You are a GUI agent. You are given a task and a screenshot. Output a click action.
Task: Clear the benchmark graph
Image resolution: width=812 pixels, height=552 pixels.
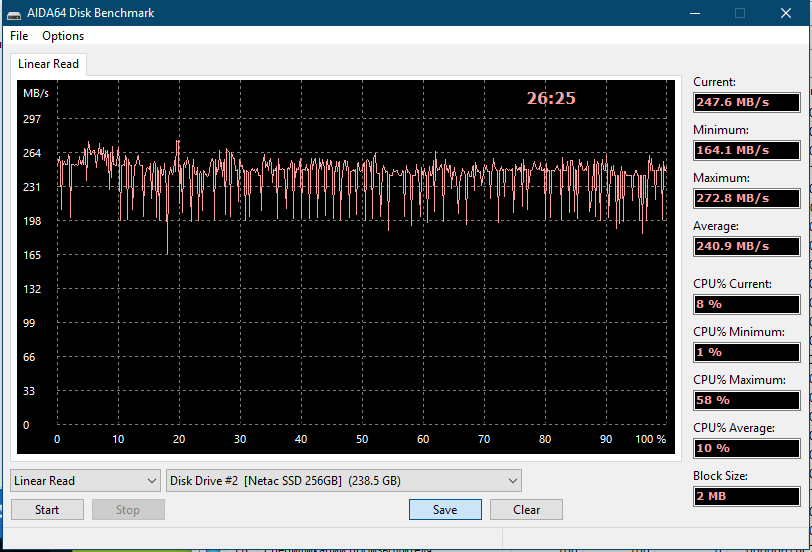(526, 510)
